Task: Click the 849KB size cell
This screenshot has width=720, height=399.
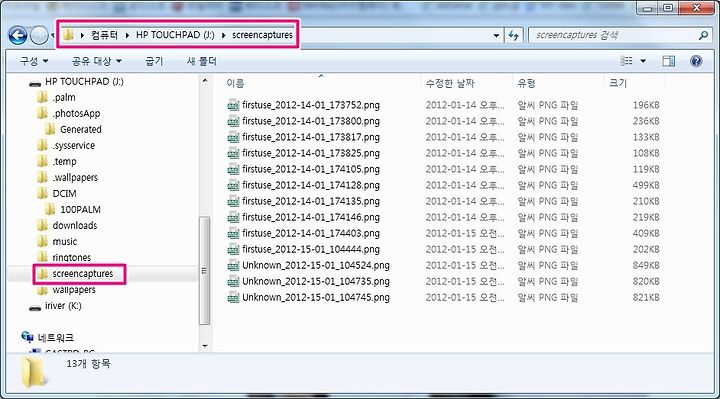Action: (x=646, y=265)
